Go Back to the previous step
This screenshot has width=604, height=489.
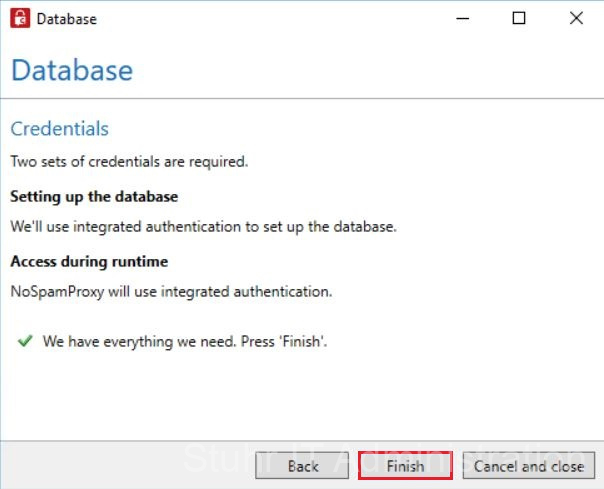tap(303, 466)
